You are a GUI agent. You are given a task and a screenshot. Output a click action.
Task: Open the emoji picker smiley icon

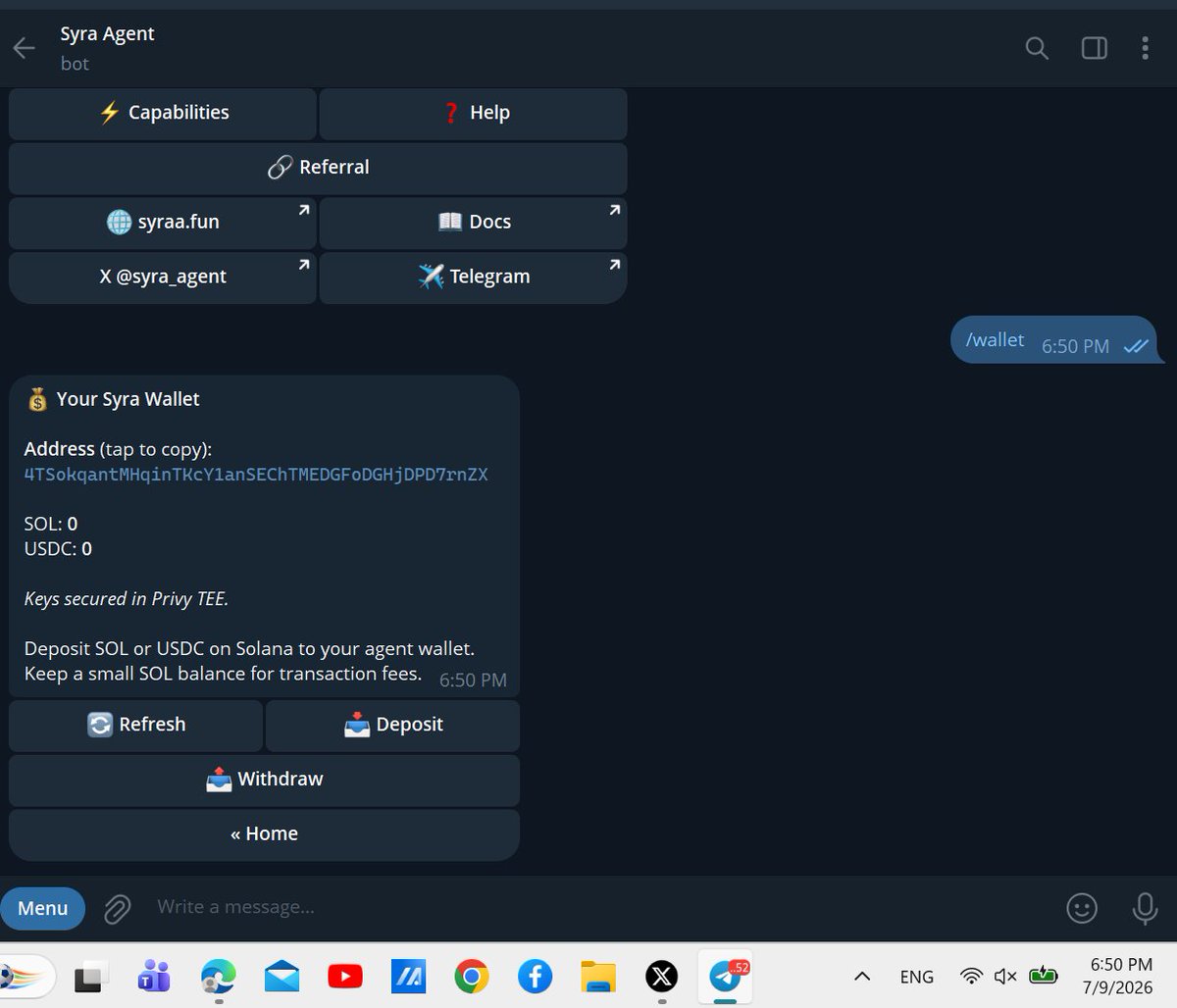coord(1081,909)
